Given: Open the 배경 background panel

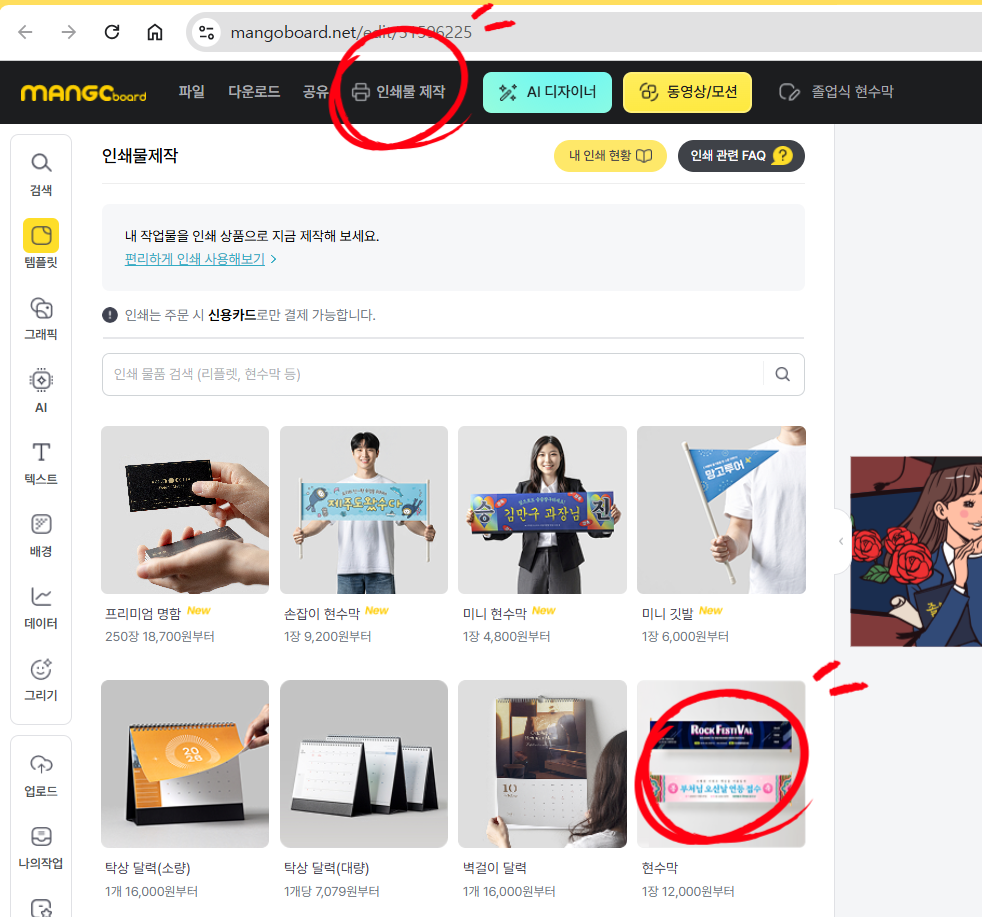Looking at the screenshot, I should tap(41, 534).
